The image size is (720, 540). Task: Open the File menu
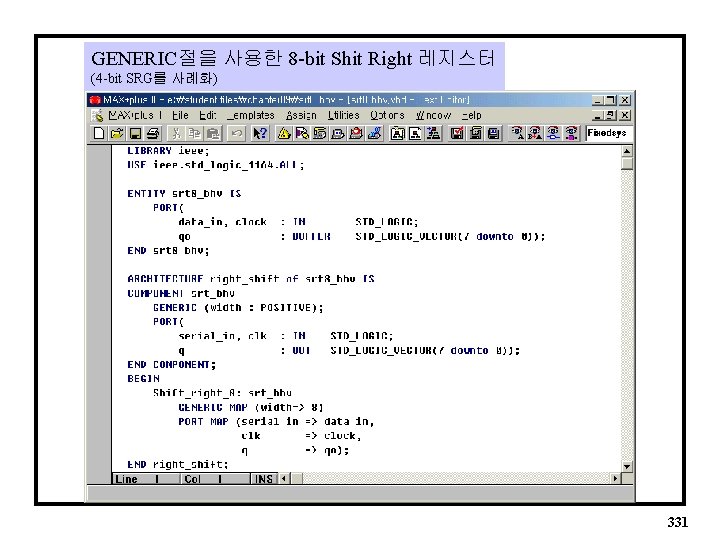click(x=180, y=115)
